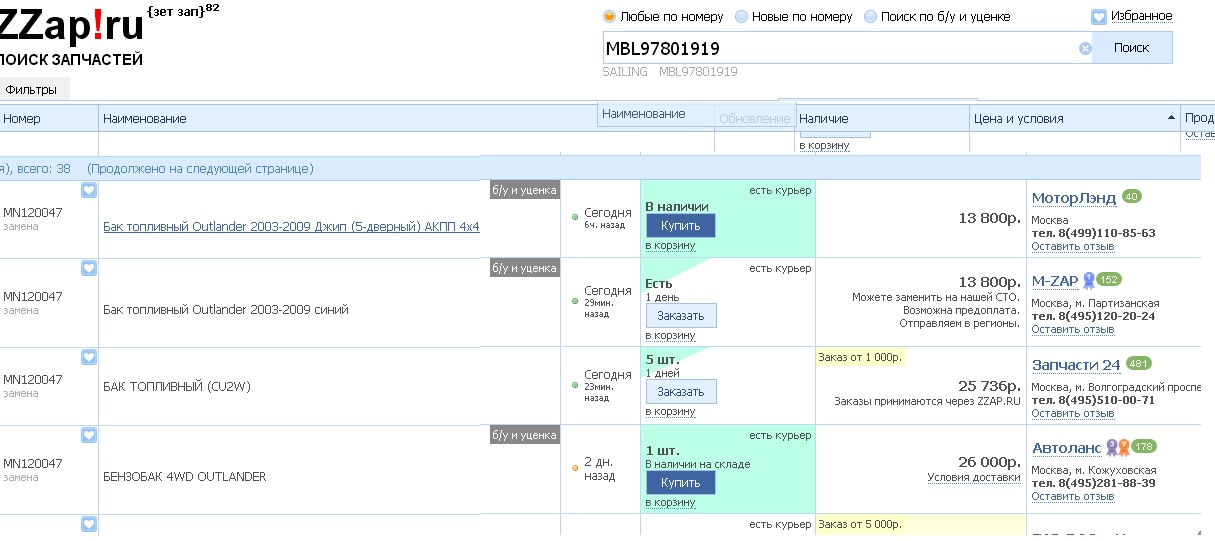Mark БЕНЗОБАК 4WD OUTLANDER as favorite
This screenshot has height=541, width=1215.
coord(89,435)
